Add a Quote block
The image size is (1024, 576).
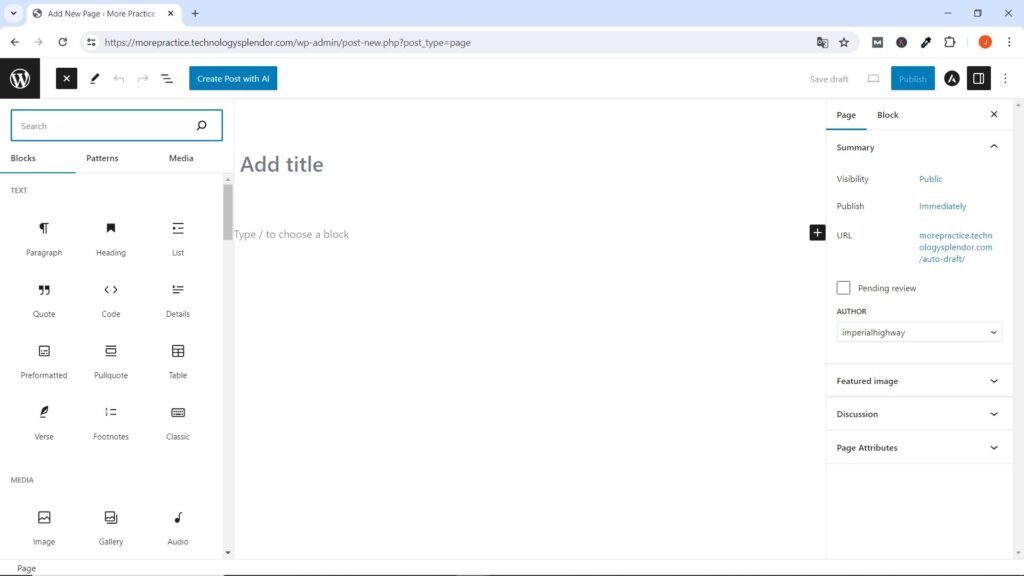tap(44, 299)
